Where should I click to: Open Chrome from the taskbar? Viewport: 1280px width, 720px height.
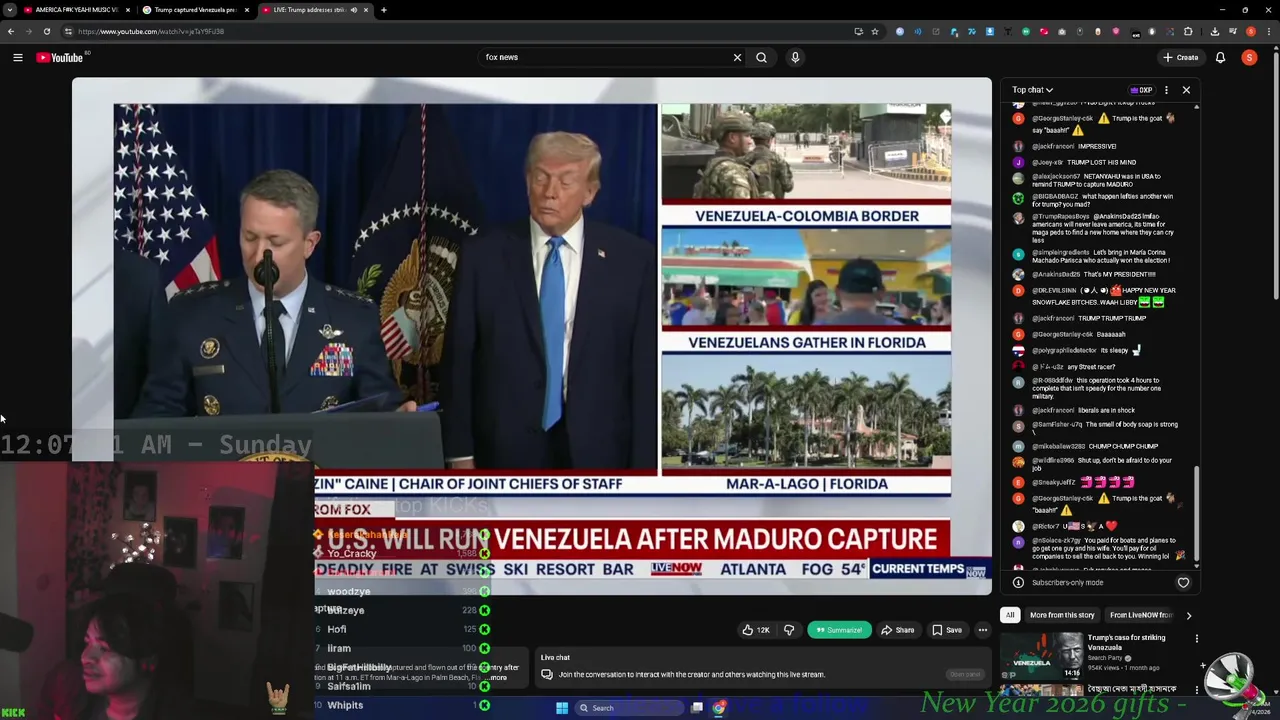click(x=719, y=708)
